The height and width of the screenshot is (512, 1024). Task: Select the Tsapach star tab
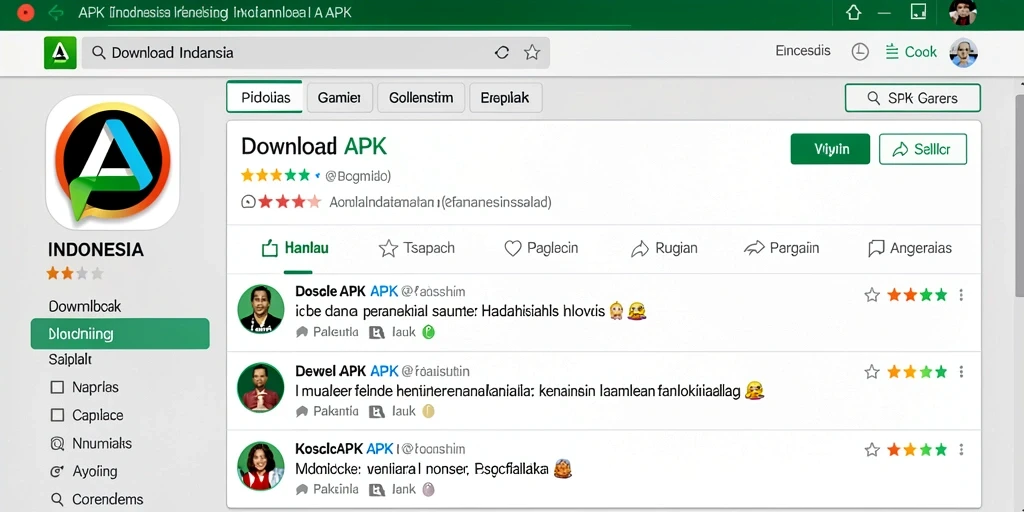pos(417,248)
